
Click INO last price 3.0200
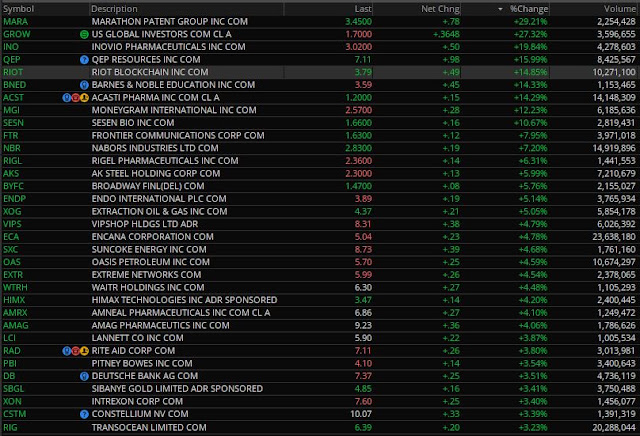pos(359,47)
